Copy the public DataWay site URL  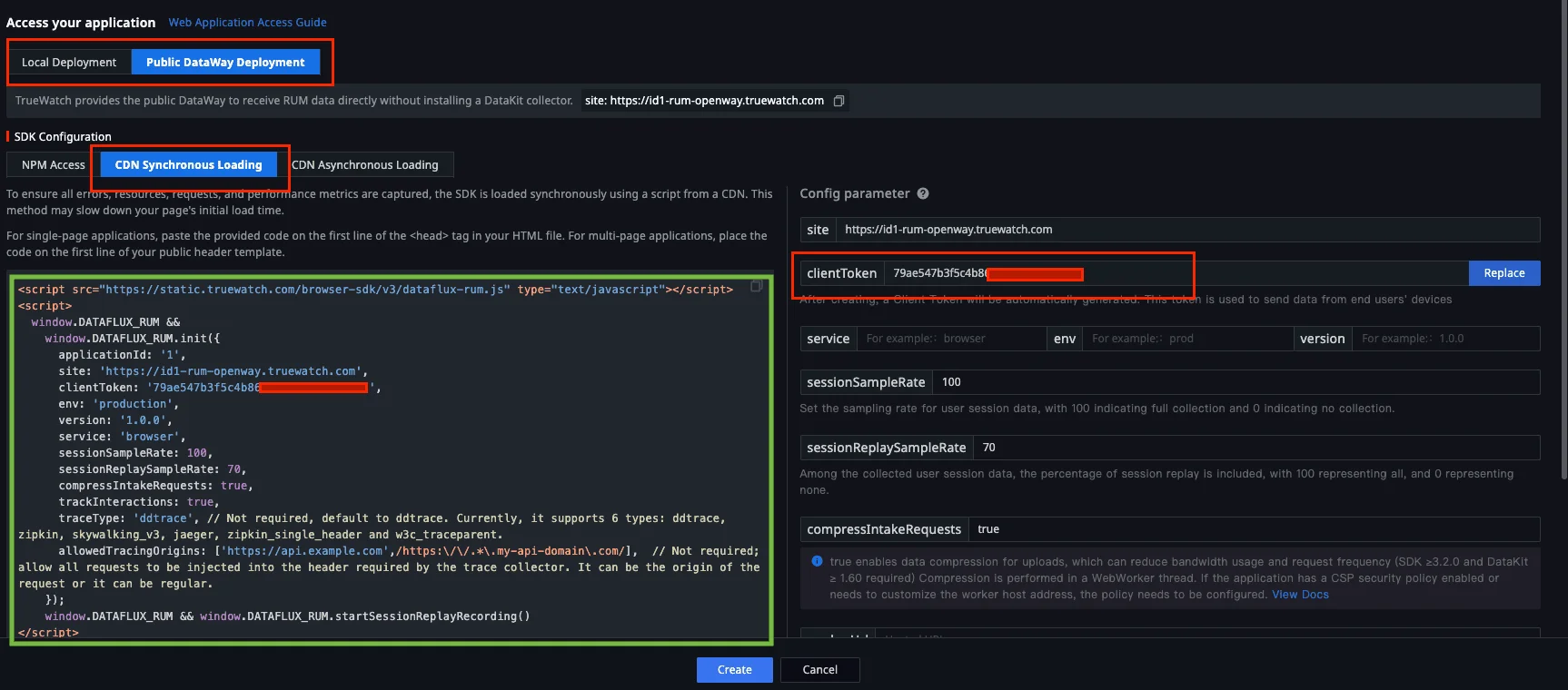point(839,101)
